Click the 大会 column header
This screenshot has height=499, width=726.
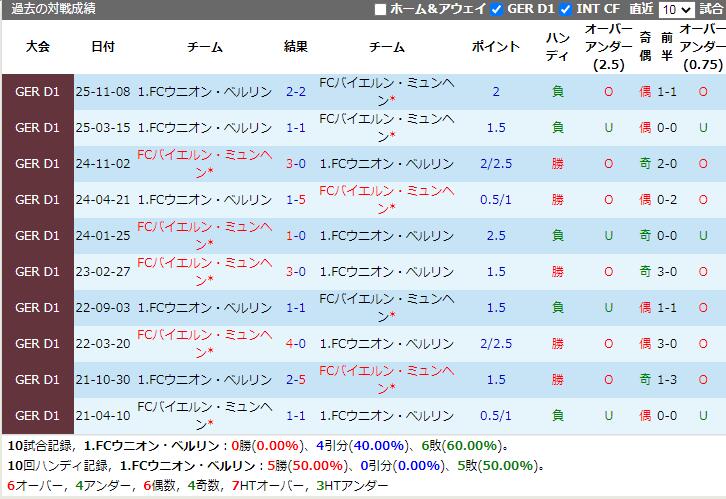[37, 47]
